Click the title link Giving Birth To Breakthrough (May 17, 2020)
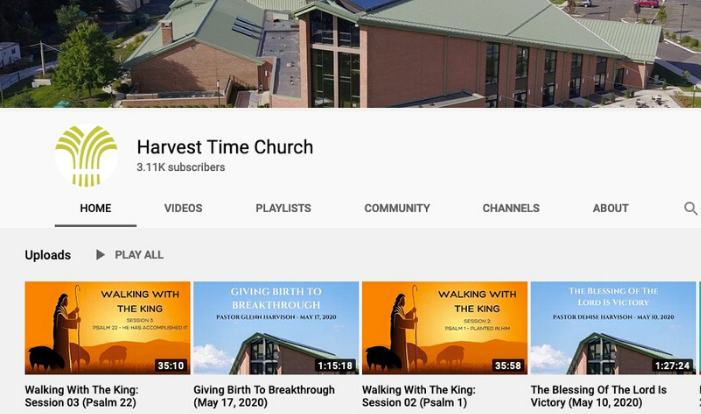The height and width of the screenshot is (414, 701). tap(264, 396)
